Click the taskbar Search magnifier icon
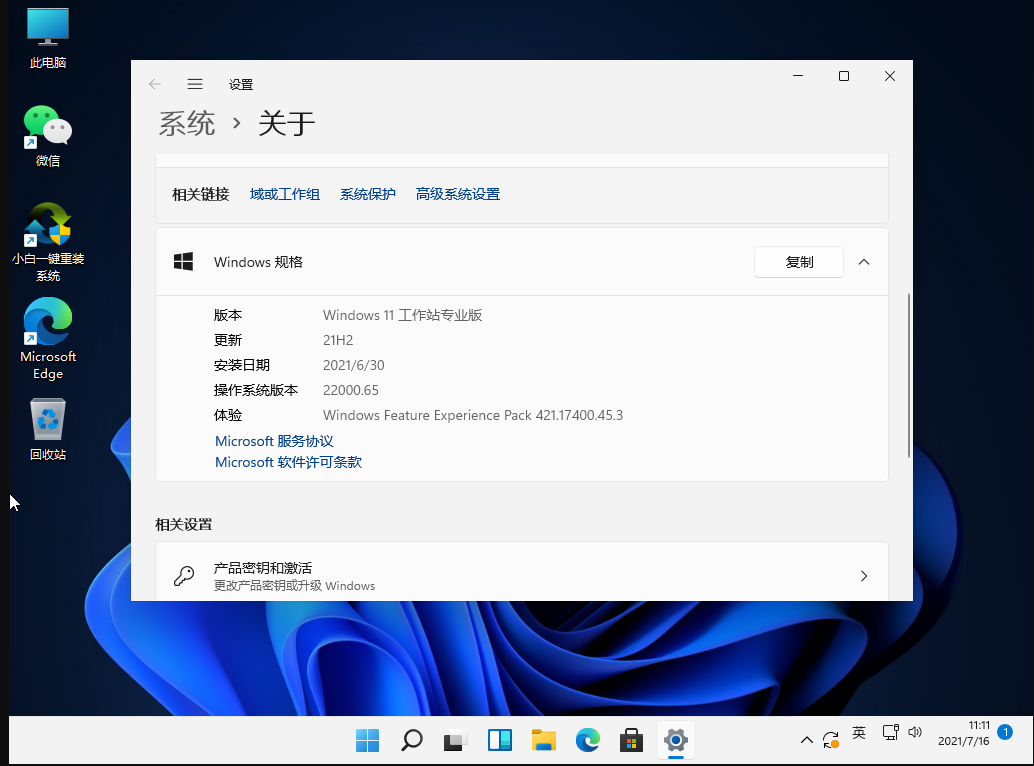Viewport: 1034px width, 766px height. (411, 740)
